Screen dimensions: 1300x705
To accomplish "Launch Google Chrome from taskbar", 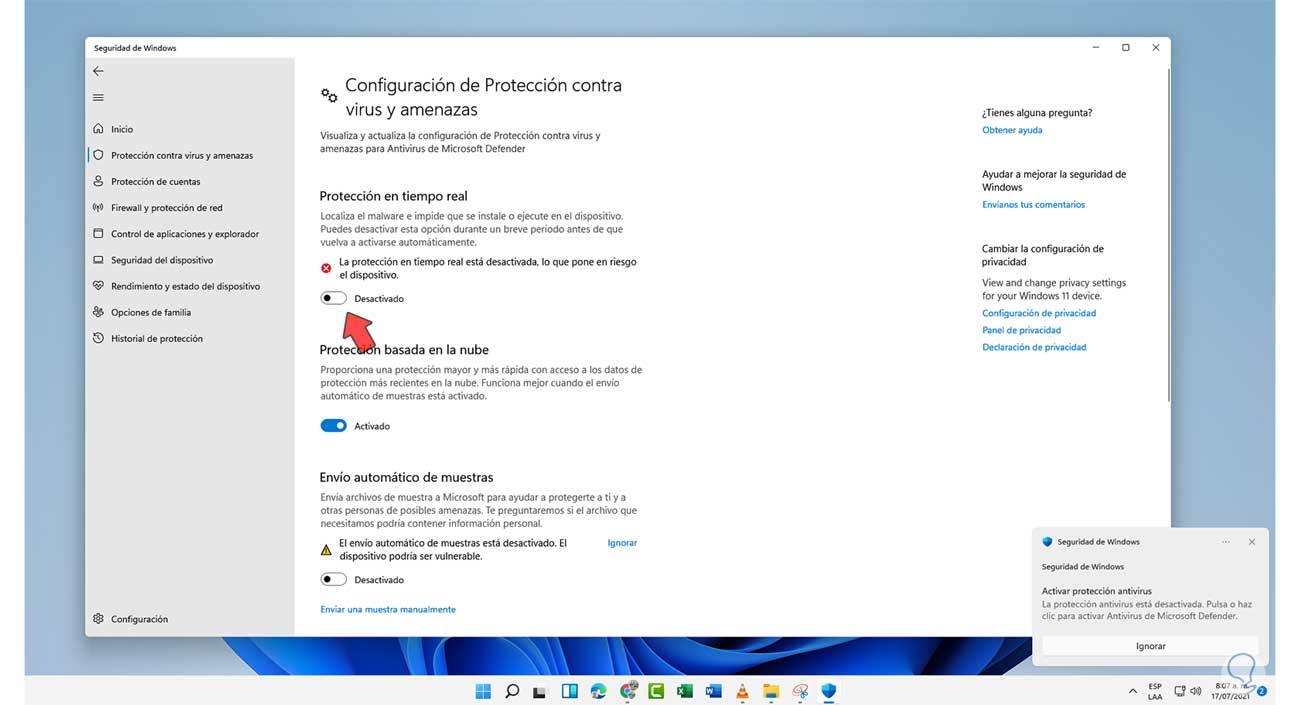I will tap(628, 690).
